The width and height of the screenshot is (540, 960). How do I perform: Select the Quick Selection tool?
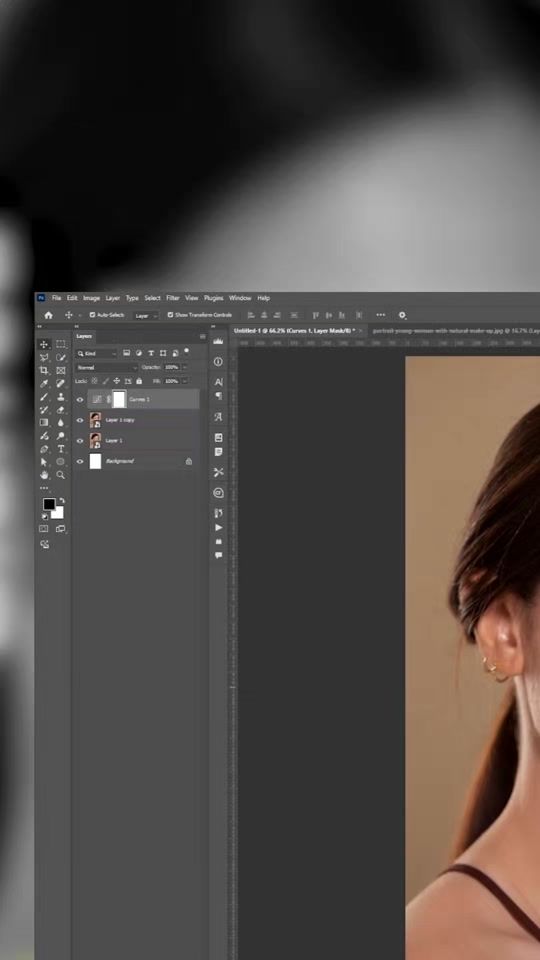61,358
